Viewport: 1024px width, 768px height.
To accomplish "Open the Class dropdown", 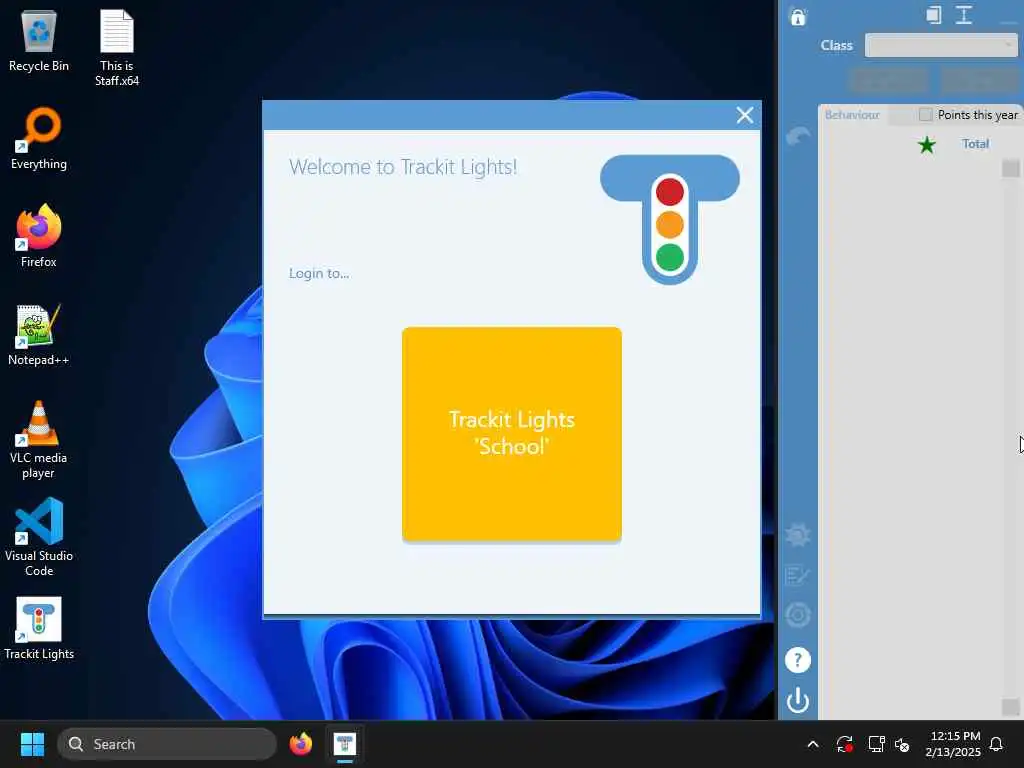I will tap(941, 46).
